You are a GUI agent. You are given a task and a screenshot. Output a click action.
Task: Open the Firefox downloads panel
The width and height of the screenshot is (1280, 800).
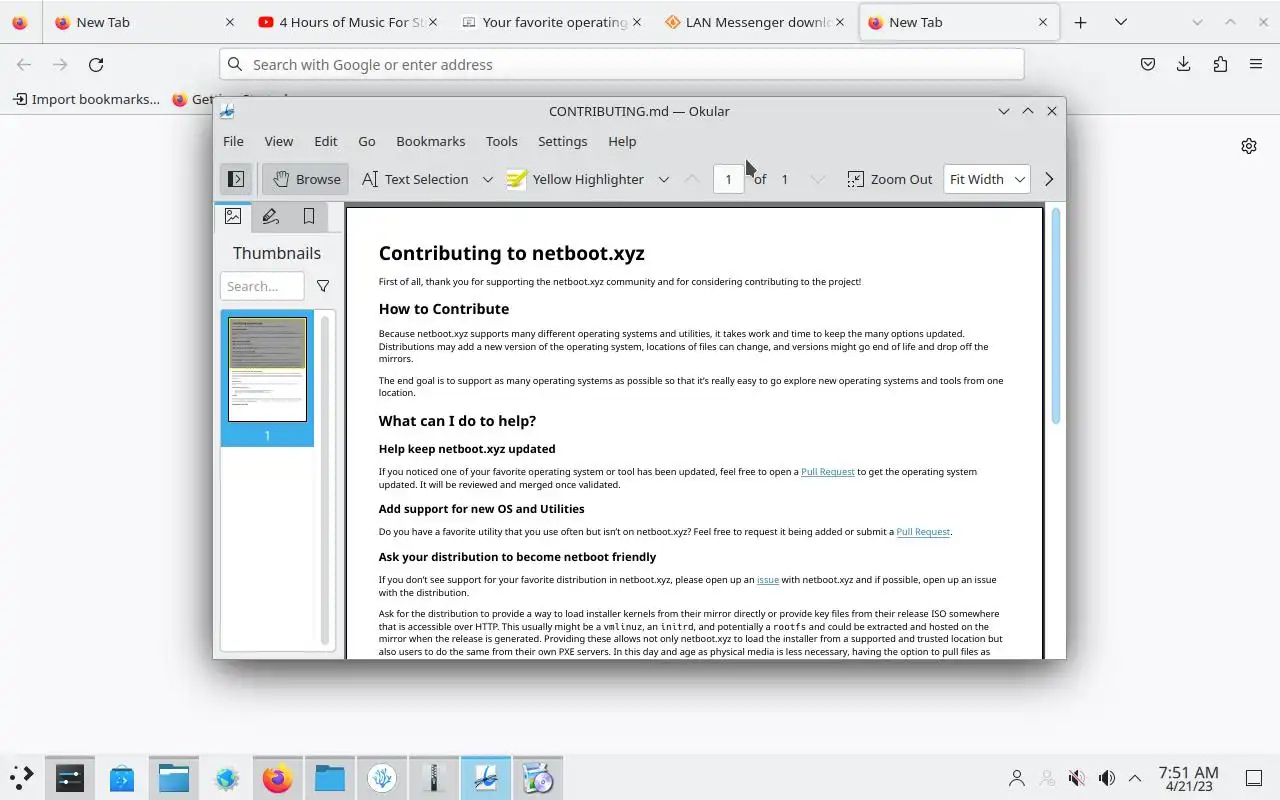[1184, 64]
